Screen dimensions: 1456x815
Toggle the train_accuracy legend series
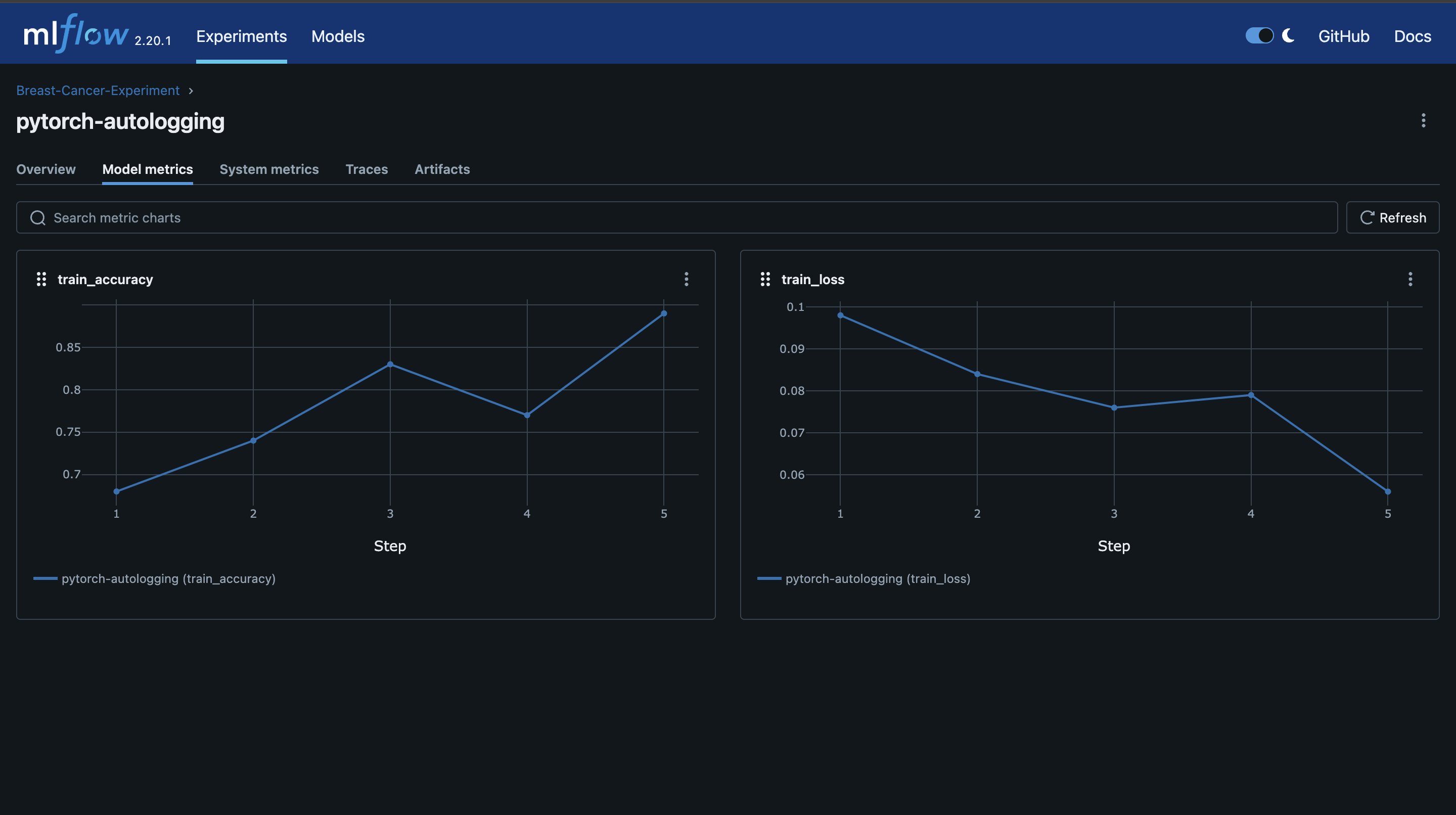[168, 579]
